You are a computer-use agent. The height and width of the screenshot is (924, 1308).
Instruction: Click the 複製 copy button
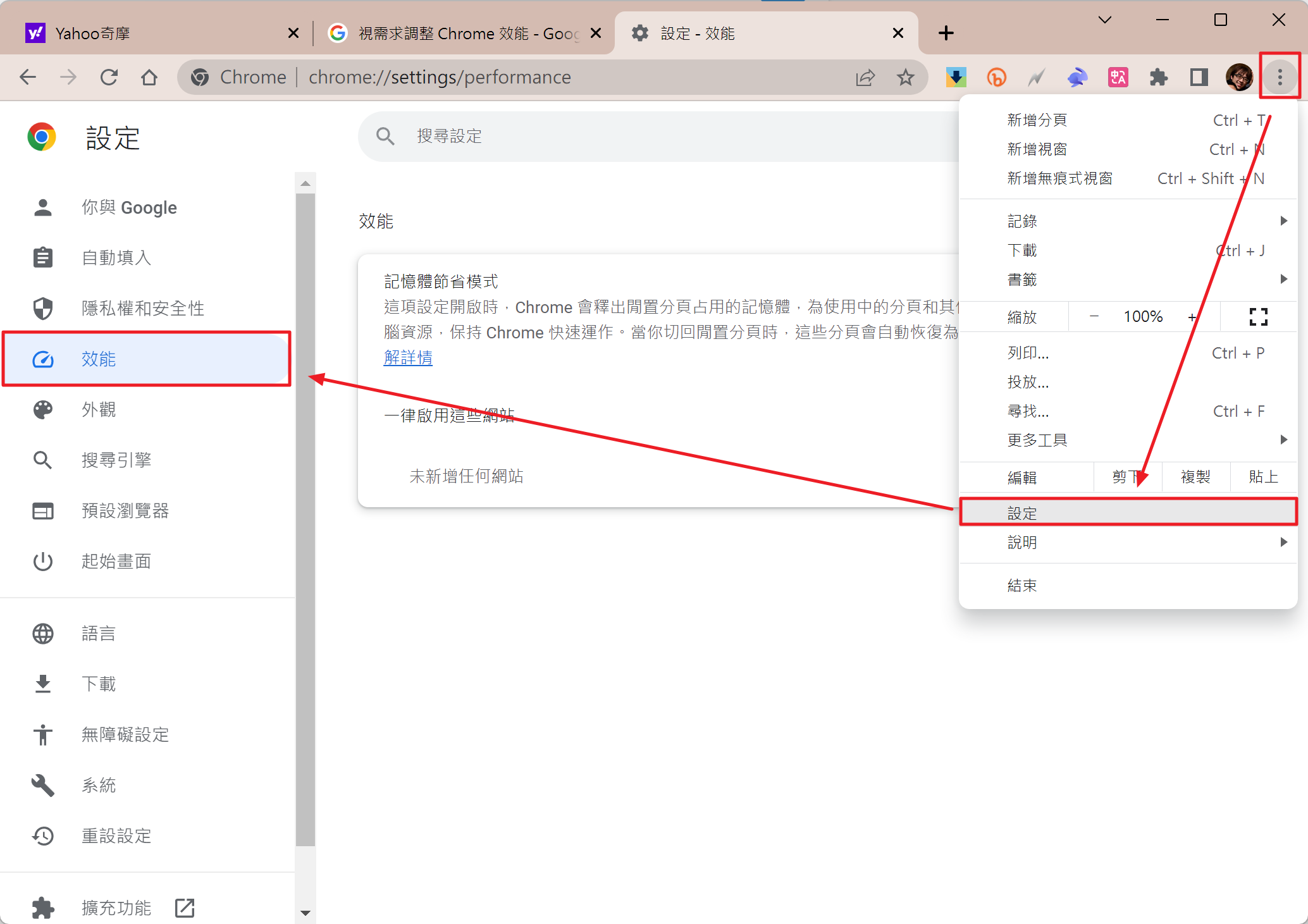(x=1195, y=477)
